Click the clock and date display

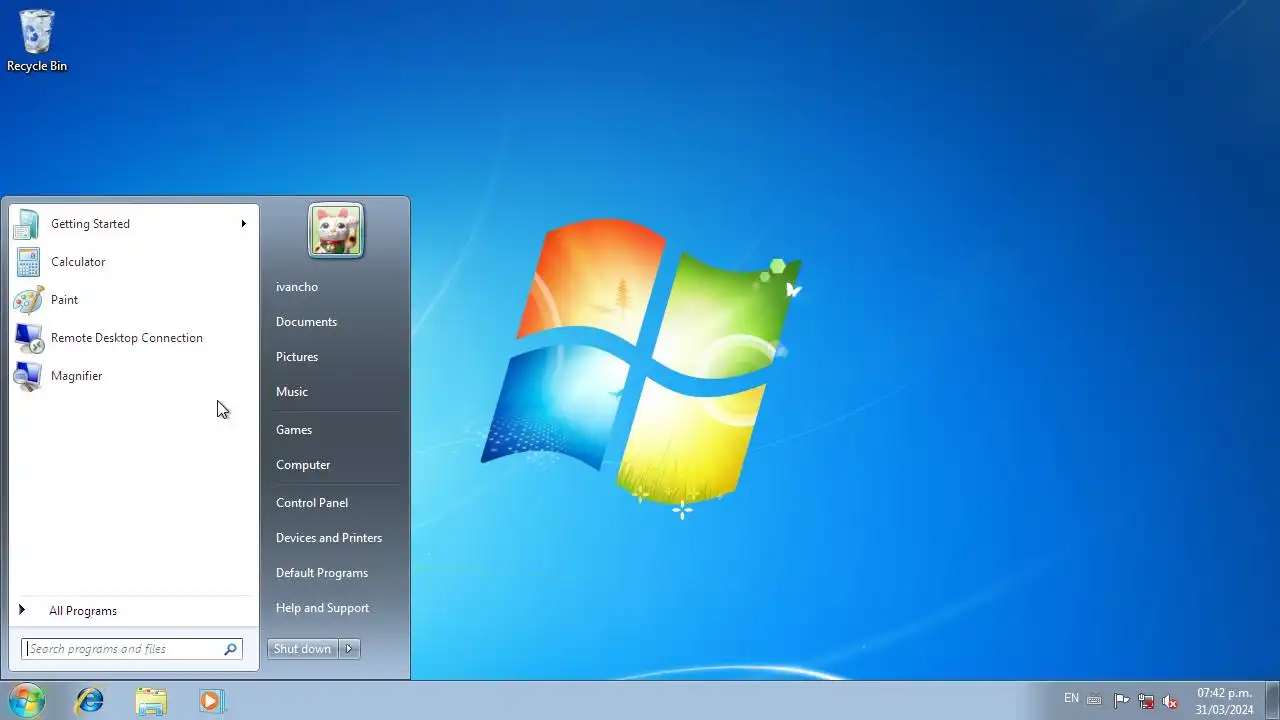[x=1224, y=701]
